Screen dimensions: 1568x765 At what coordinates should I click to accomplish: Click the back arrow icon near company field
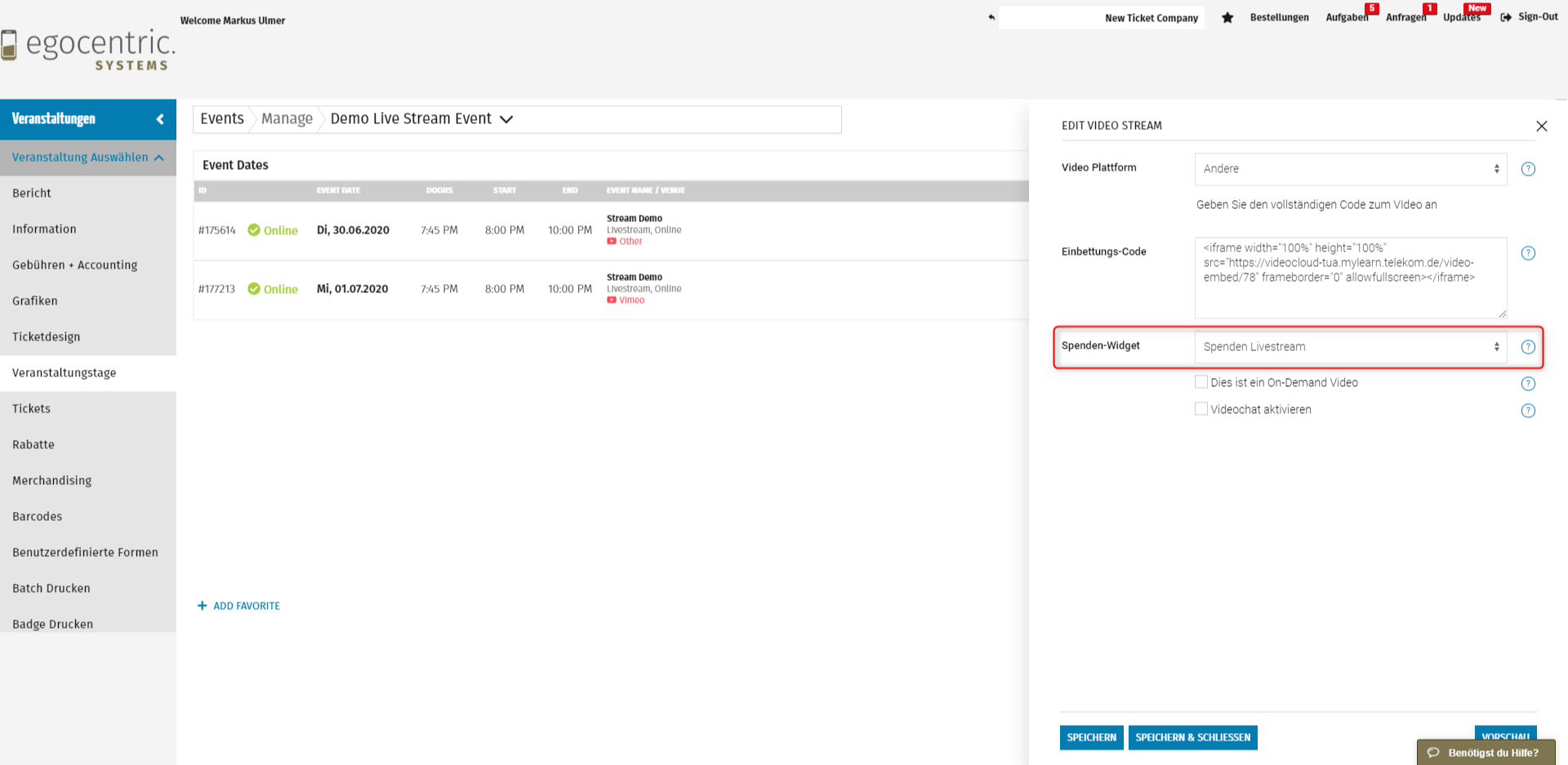click(991, 17)
